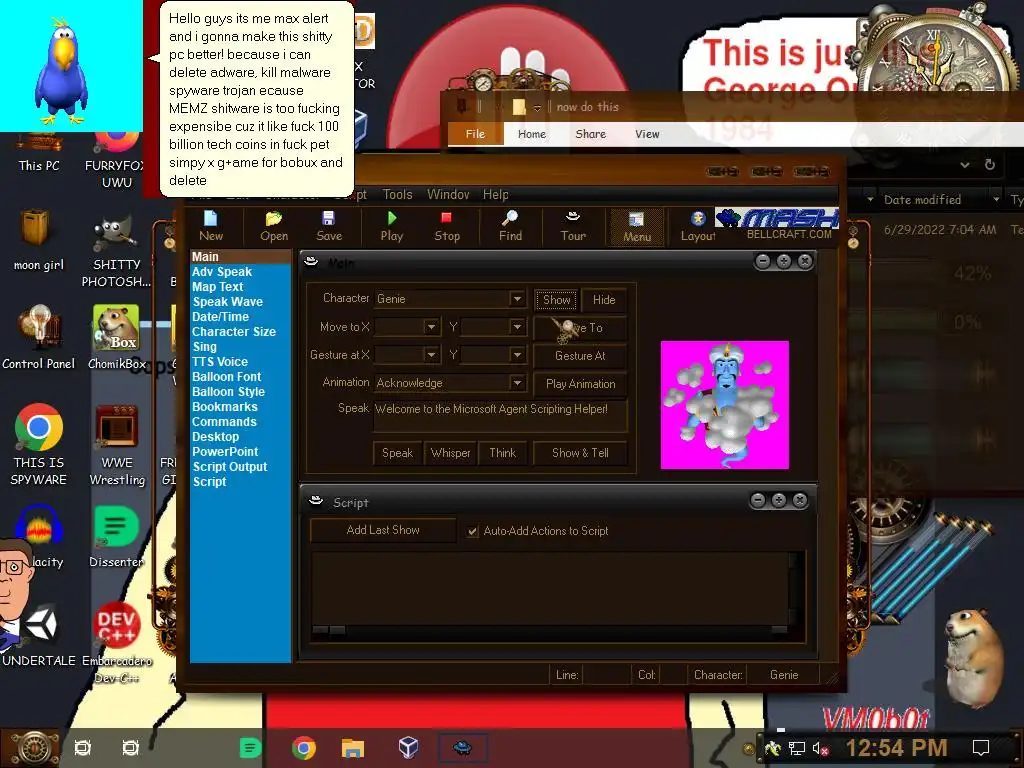Open Character Size sidebar page
Viewport: 1024px width, 768px height.
pyautogui.click(x=234, y=332)
